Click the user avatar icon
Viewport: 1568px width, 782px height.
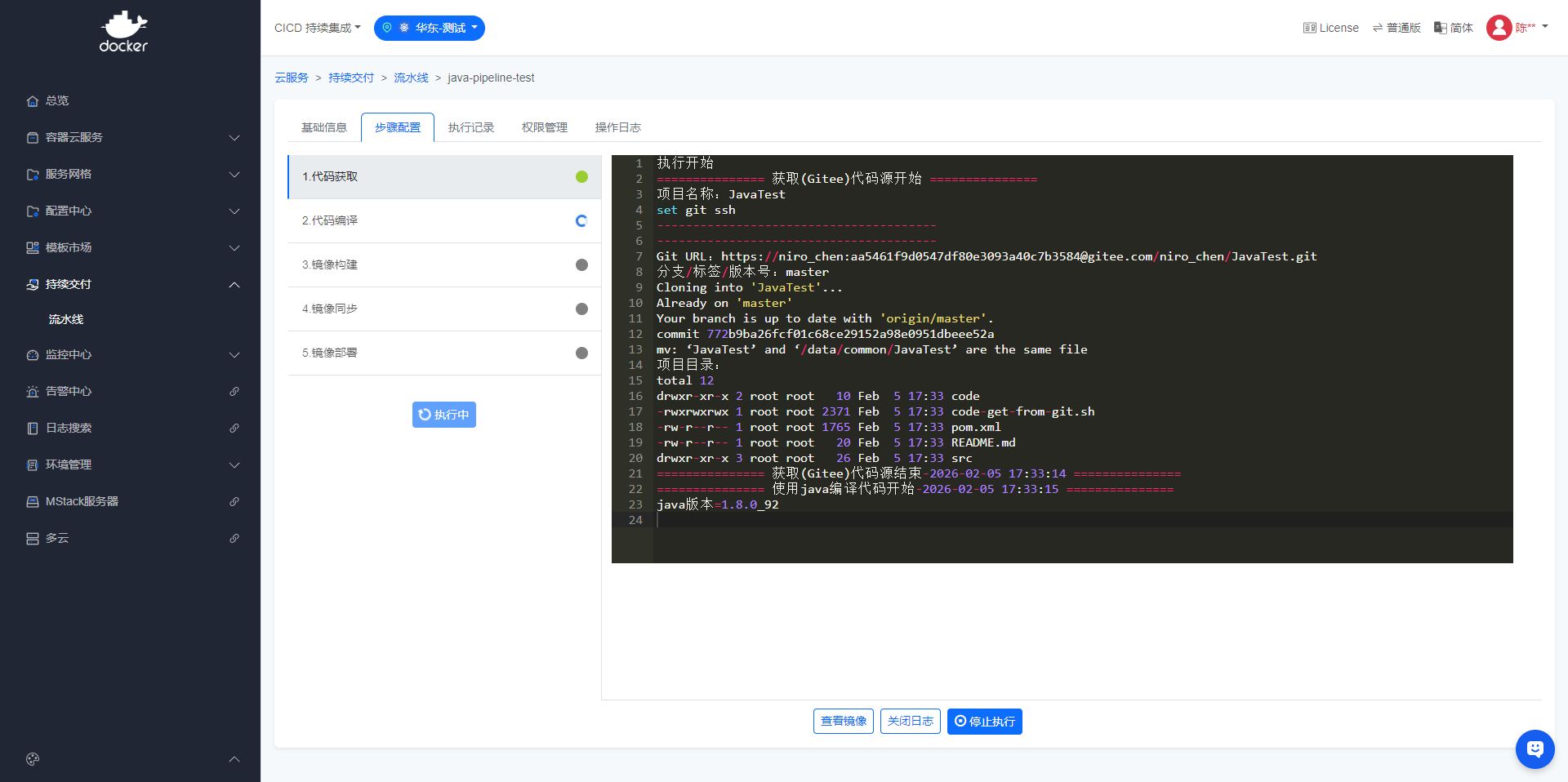1499,28
